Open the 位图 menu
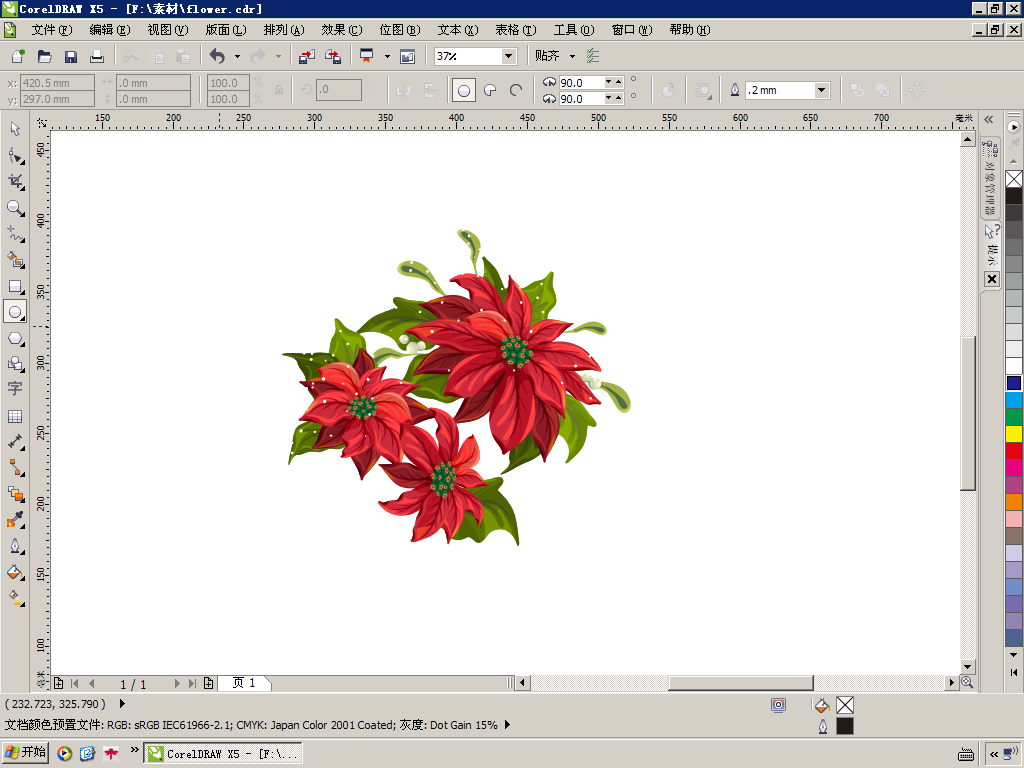 point(400,29)
